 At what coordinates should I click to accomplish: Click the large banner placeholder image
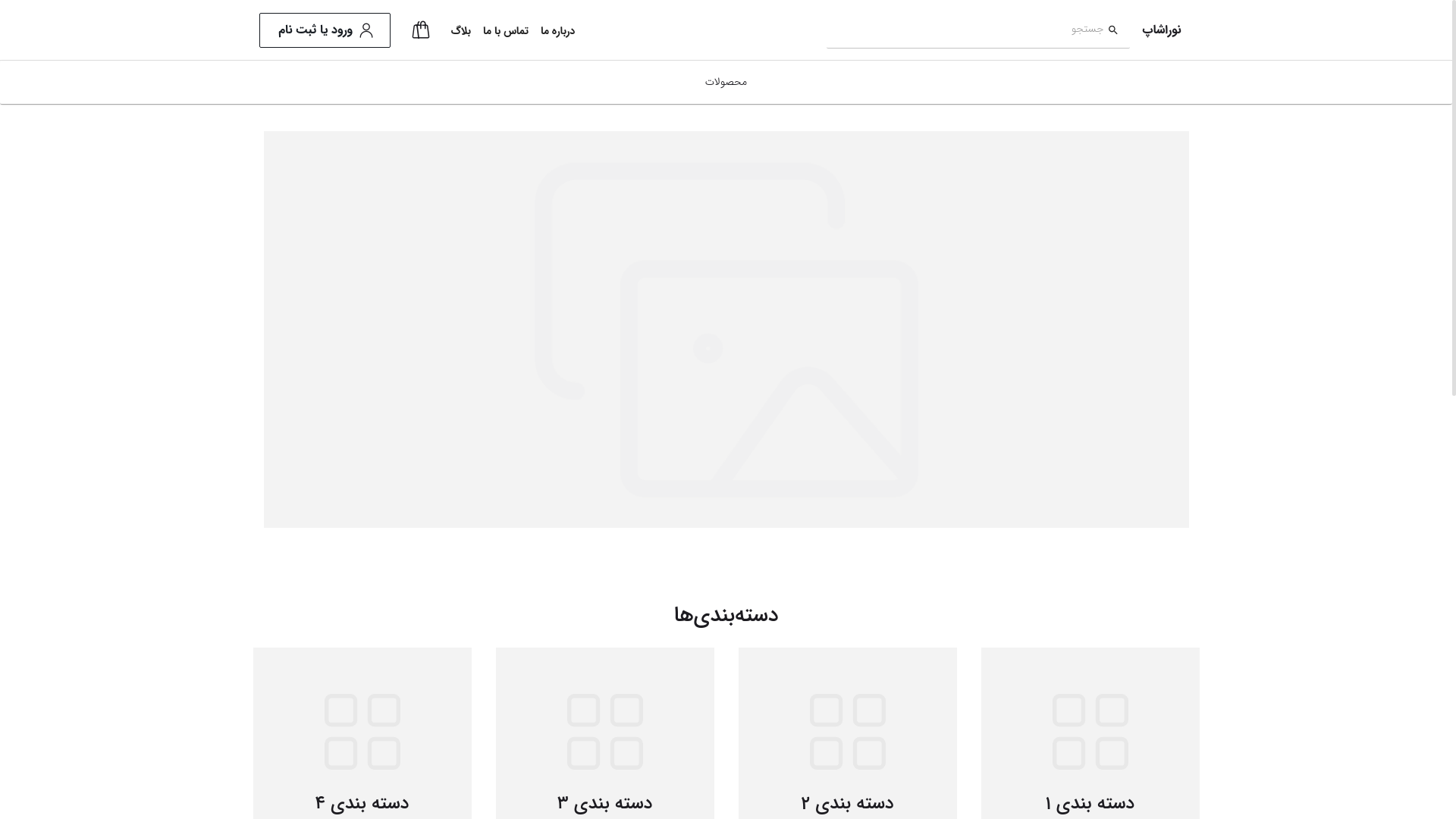pyautogui.click(x=726, y=329)
